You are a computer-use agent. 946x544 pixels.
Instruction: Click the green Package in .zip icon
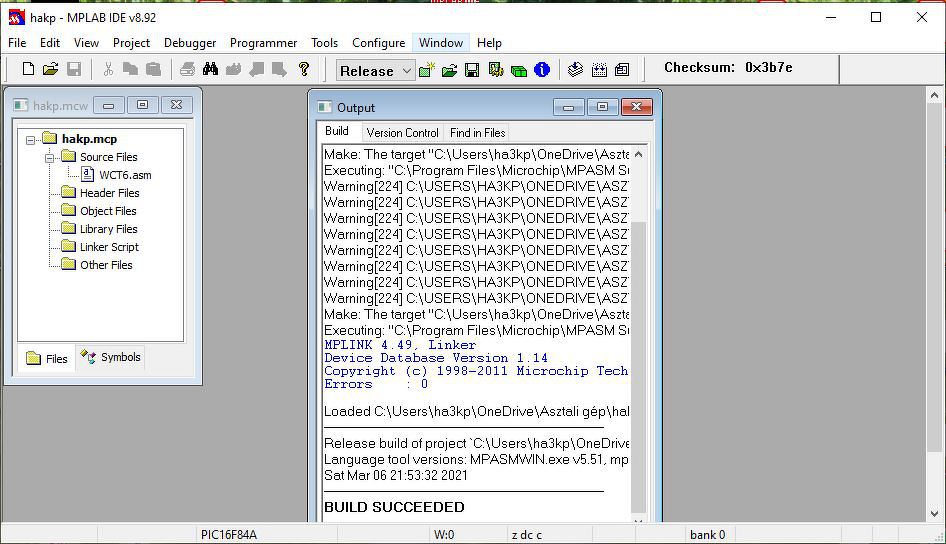click(519, 70)
